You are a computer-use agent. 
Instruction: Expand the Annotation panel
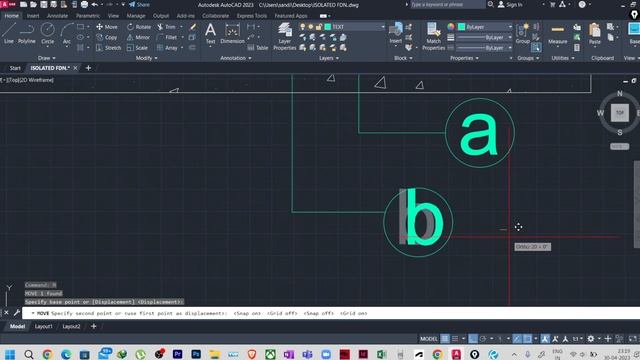coord(236,58)
